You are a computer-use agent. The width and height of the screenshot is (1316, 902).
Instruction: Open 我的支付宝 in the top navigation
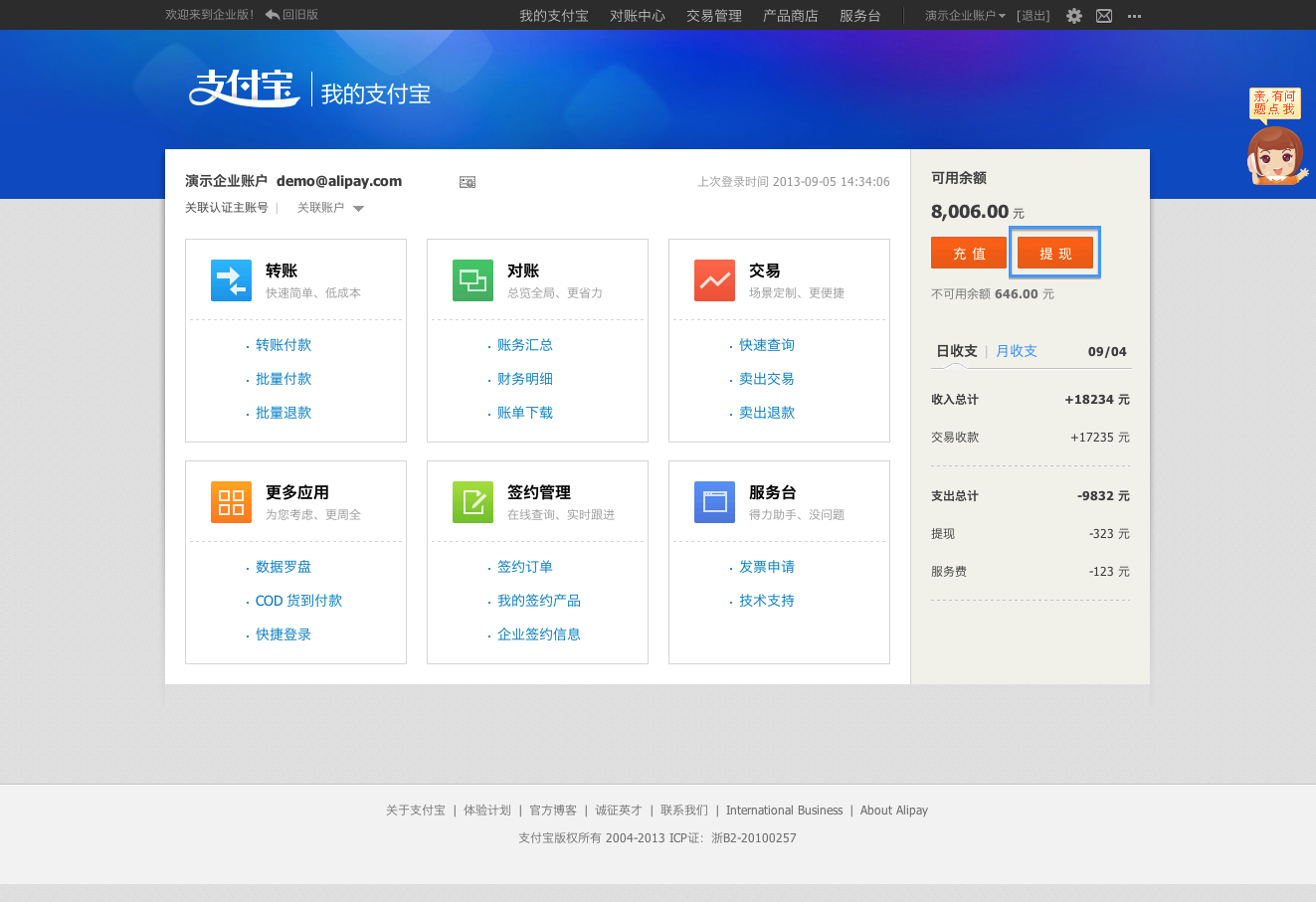tap(554, 16)
